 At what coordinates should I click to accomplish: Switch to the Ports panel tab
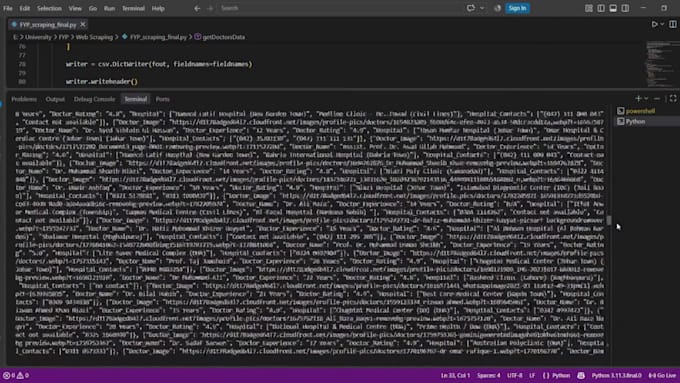click(163, 99)
